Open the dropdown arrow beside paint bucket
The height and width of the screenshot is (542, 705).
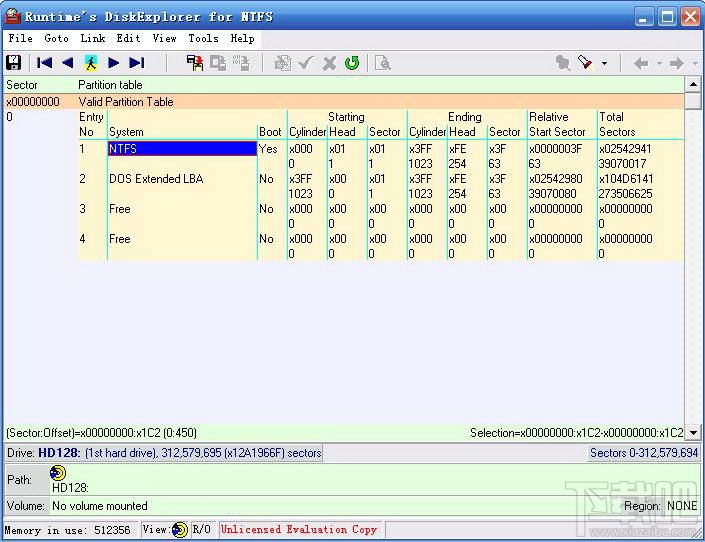click(x=604, y=64)
